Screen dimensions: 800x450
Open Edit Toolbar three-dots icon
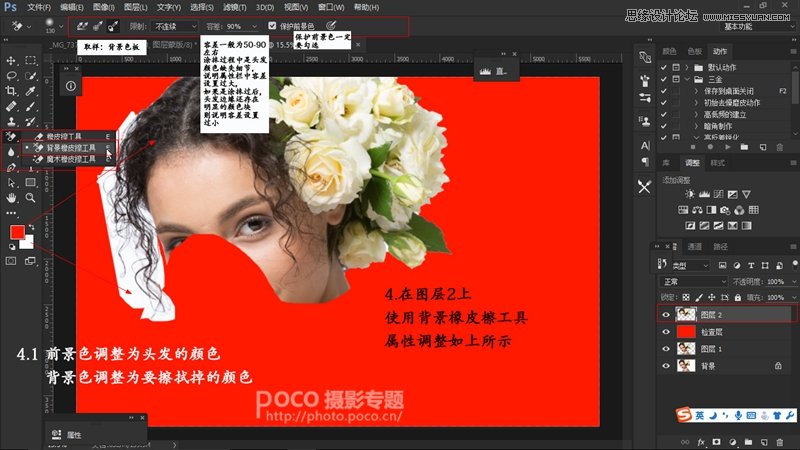[x=11, y=213]
